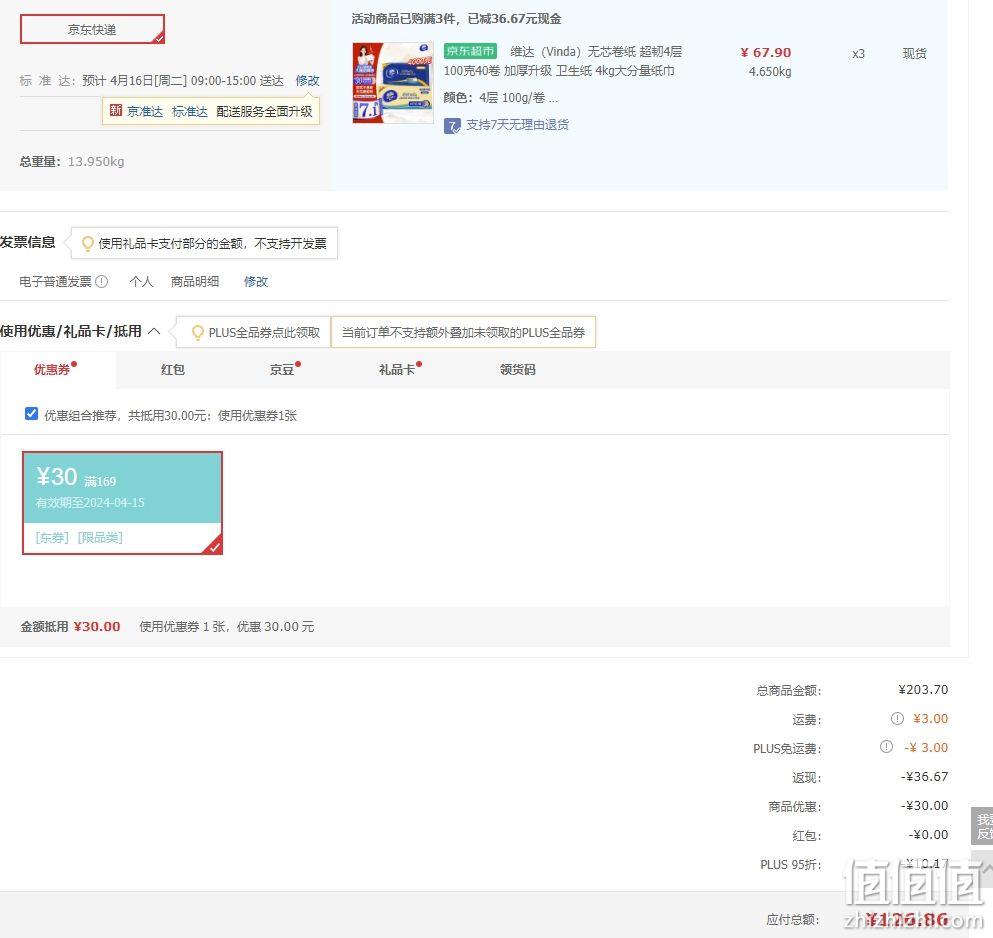The width and height of the screenshot is (993, 938).
Task: Click the 商品明细 invoice content text
Action: tap(195, 281)
